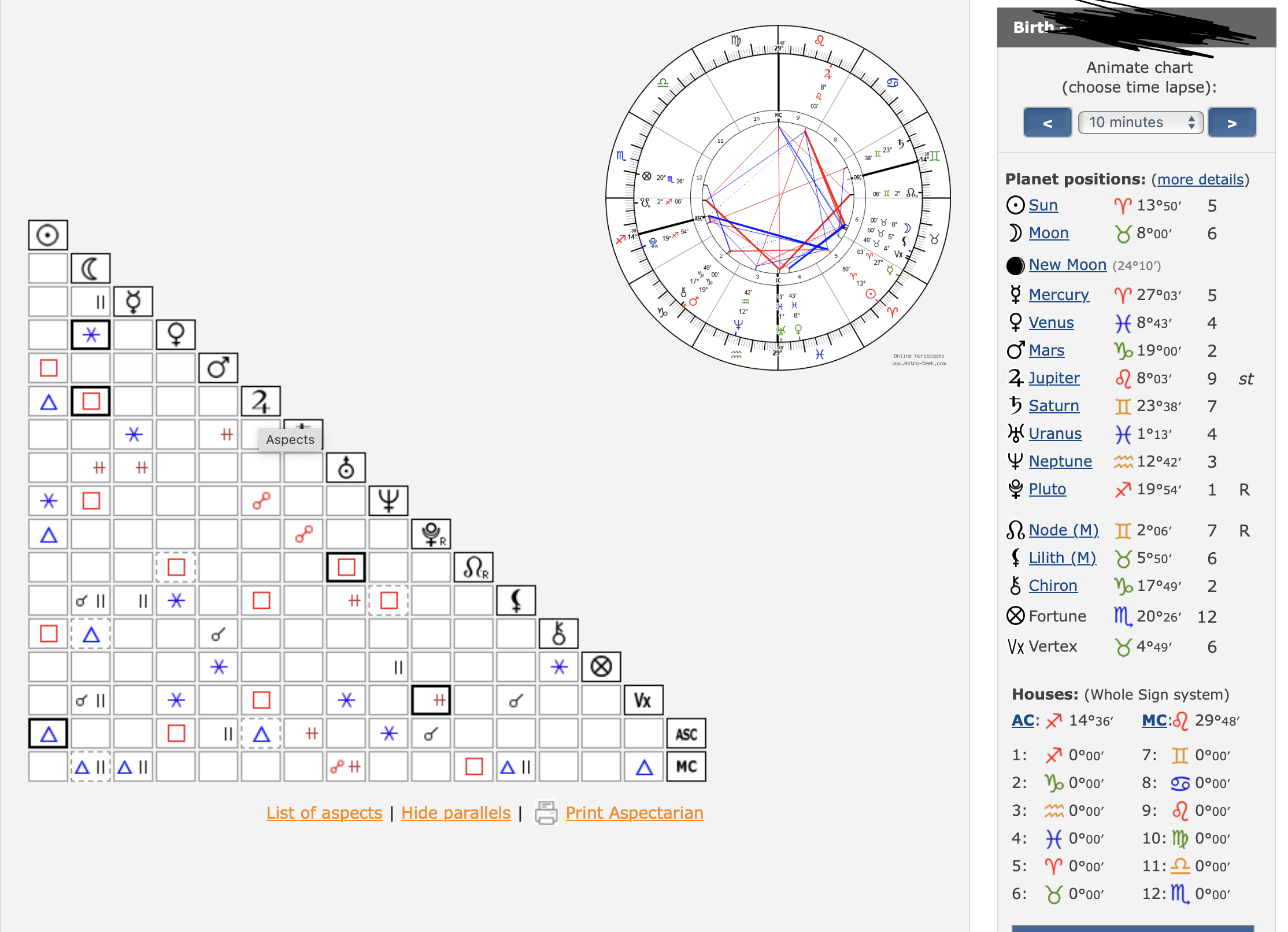Click the Part of Fortune grid symbol
Image resolution: width=1288 pixels, height=932 pixels.
pyautogui.click(x=601, y=667)
